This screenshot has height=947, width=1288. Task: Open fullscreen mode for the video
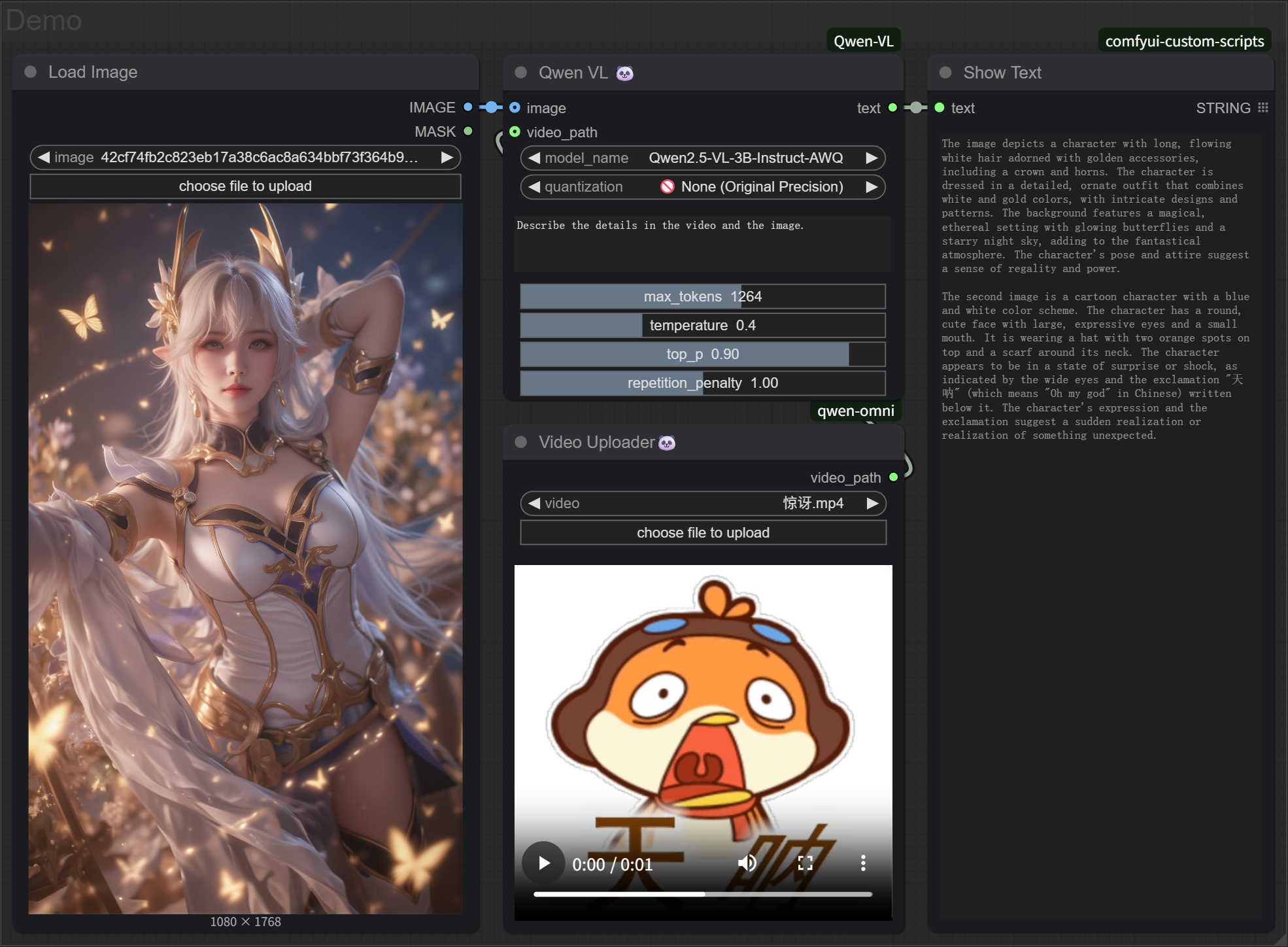point(805,863)
